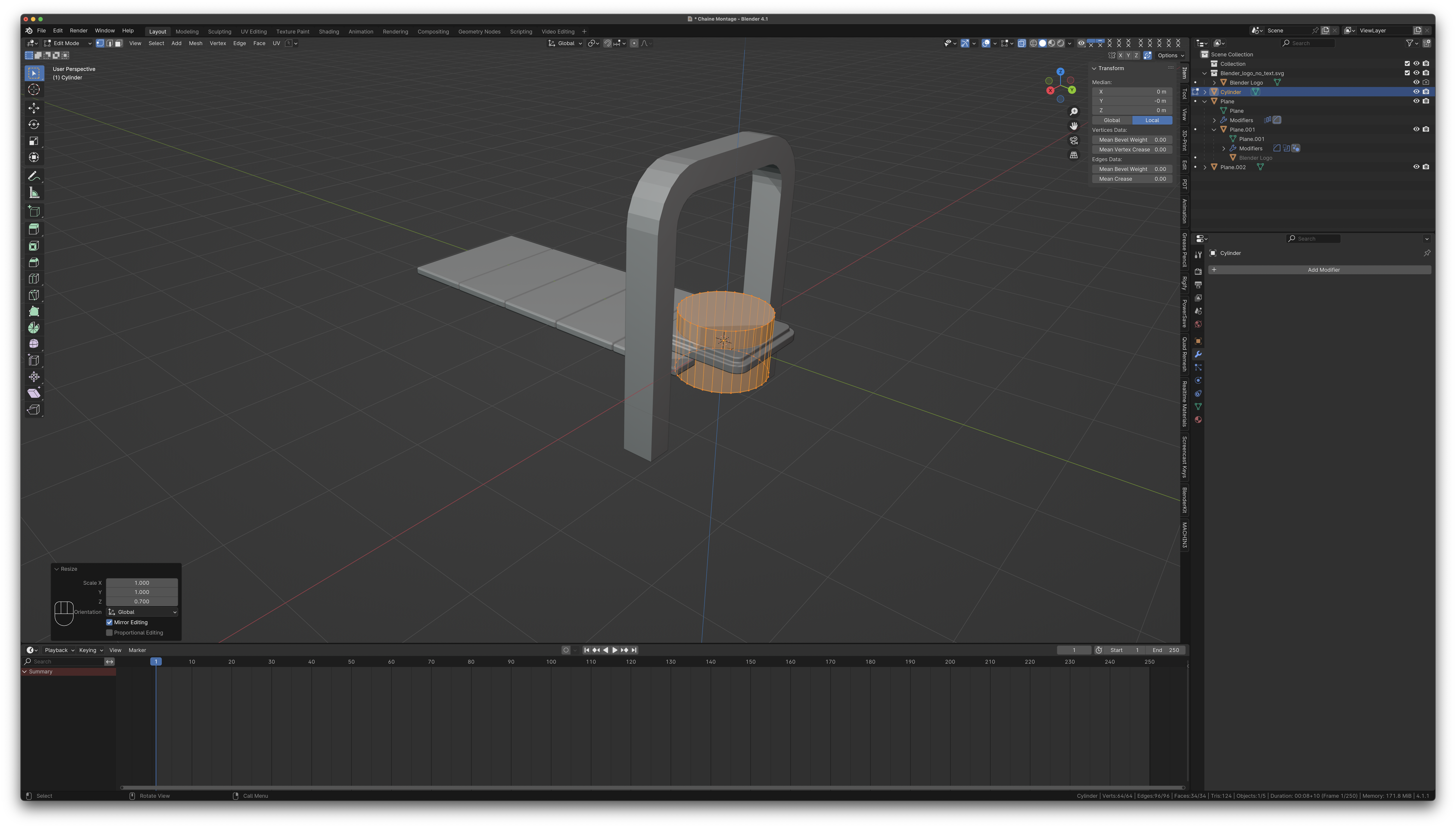This screenshot has height=828, width=1456.
Task: Open the File menu
Action: click(41, 31)
